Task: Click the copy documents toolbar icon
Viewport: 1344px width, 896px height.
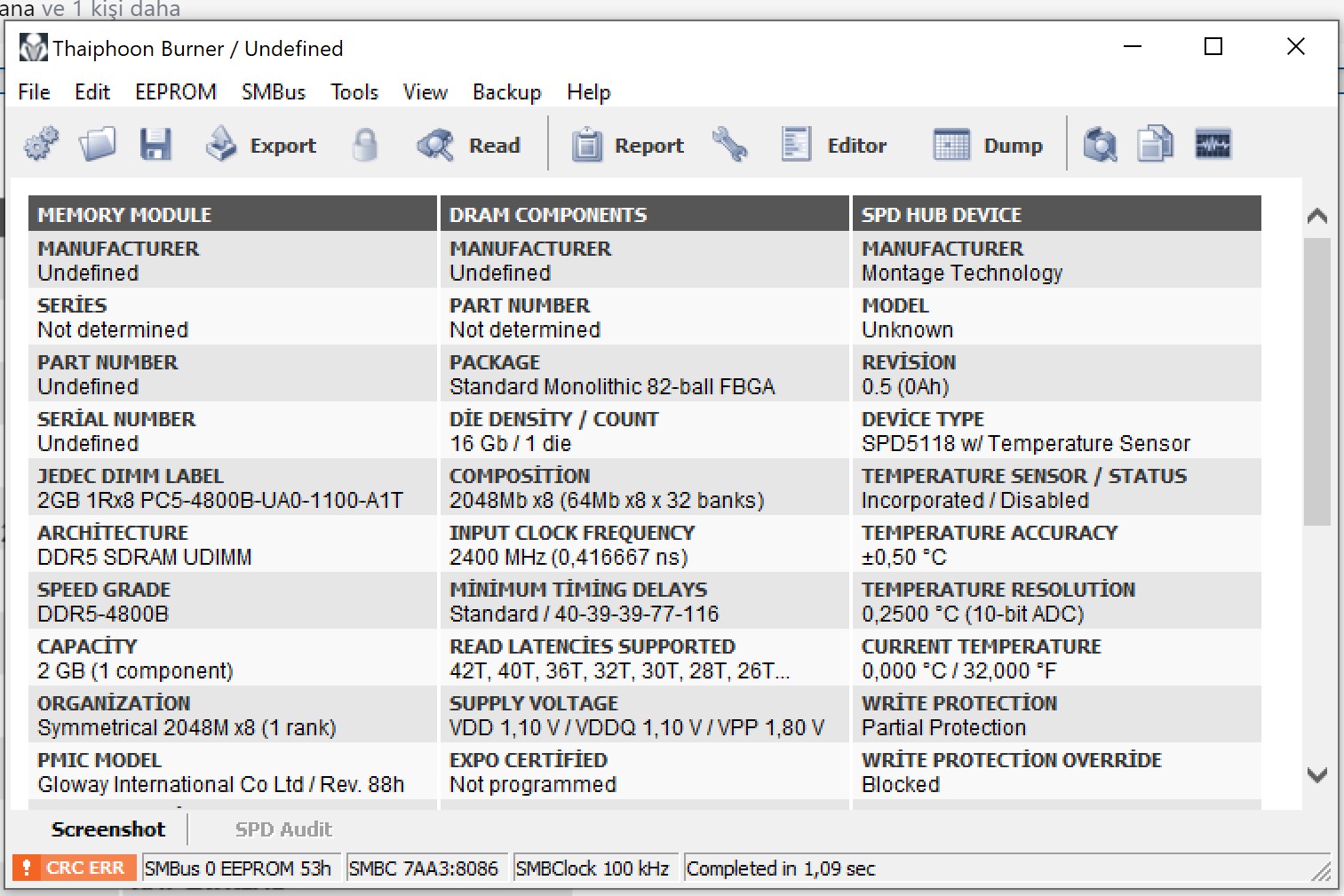Action: click(x=1156, y=144)
